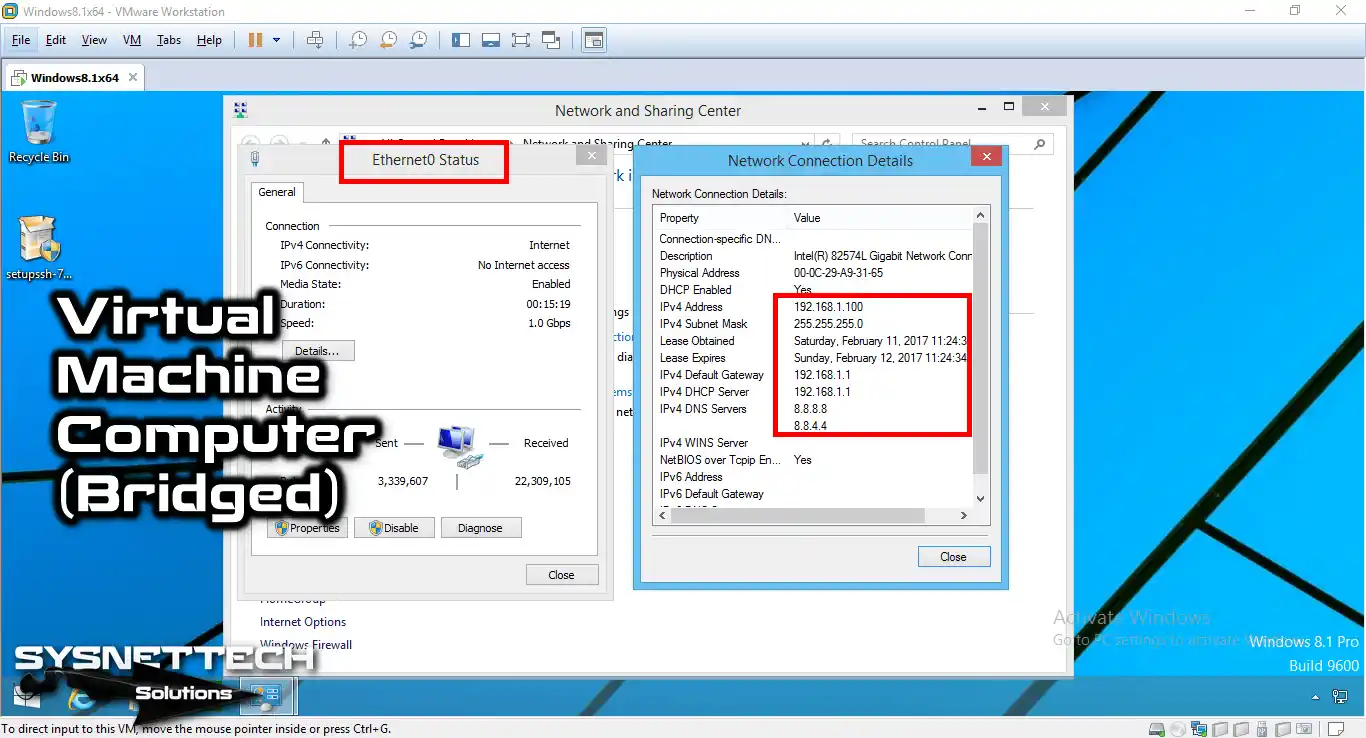
Task: Toggle the console view icon in toolbar
Action: pyautogui.click(x=594, y=40)
